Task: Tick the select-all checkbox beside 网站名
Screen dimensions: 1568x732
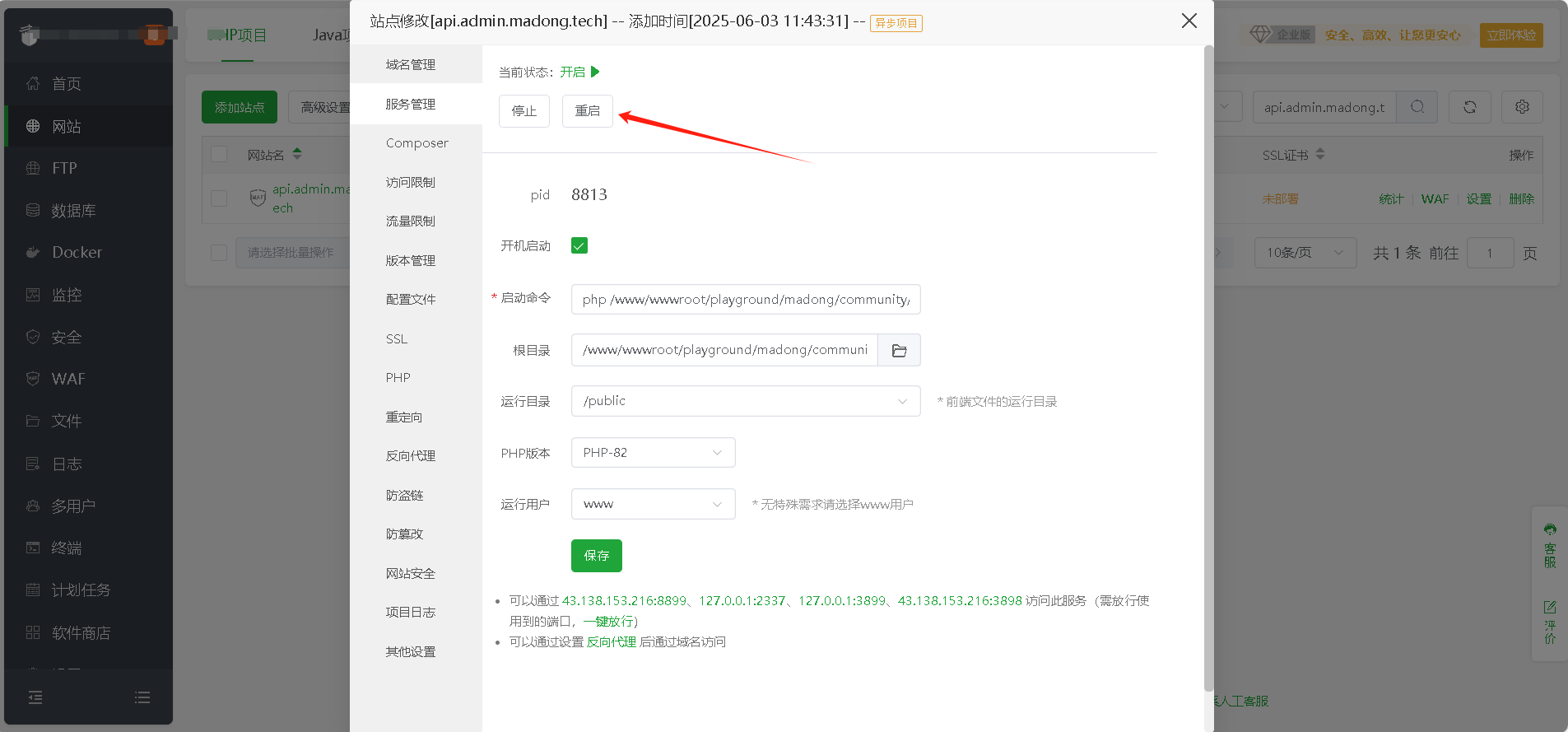Action: tap(219, 155)
